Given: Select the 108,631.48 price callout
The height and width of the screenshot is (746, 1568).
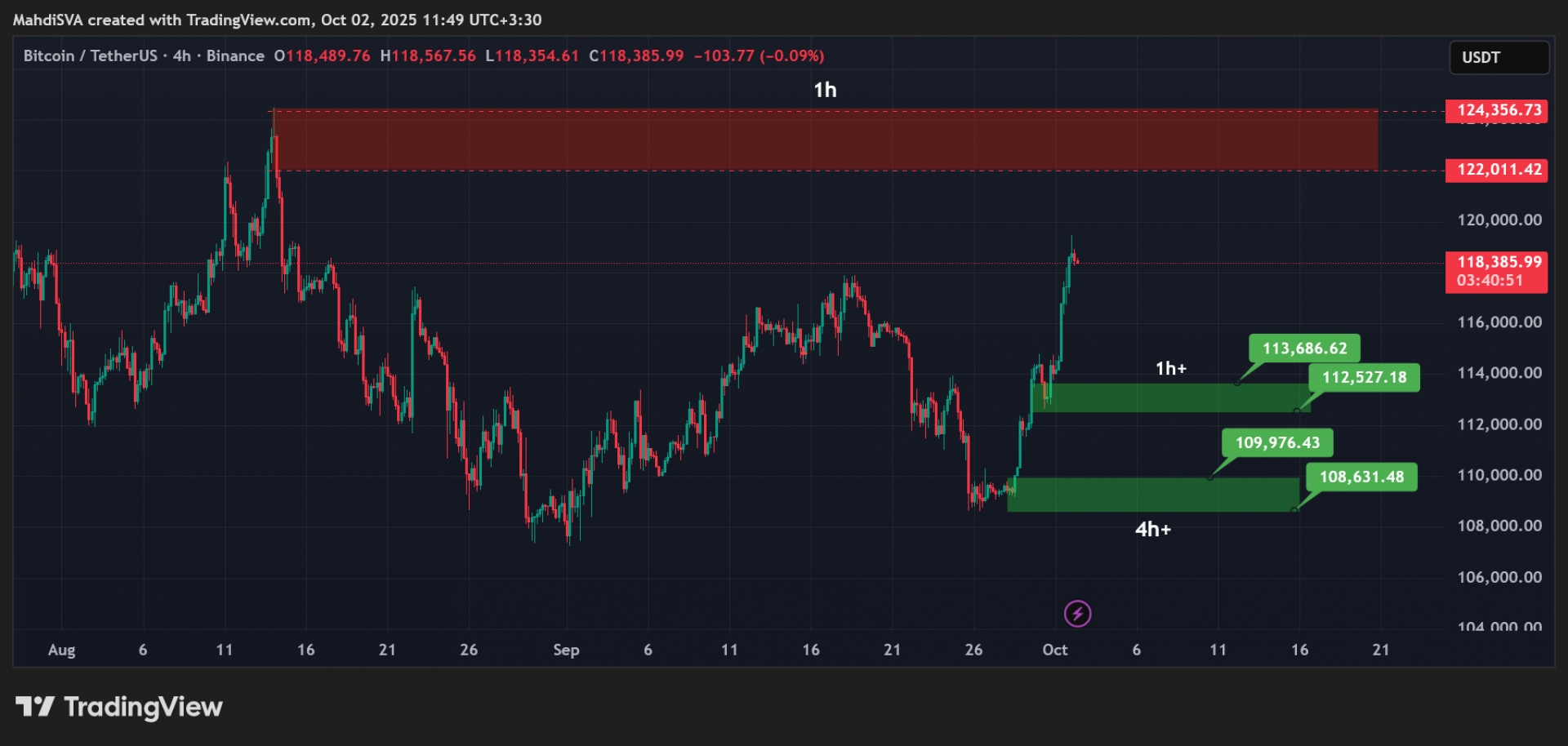Looking at the screenshot, I should (1361, 477).
